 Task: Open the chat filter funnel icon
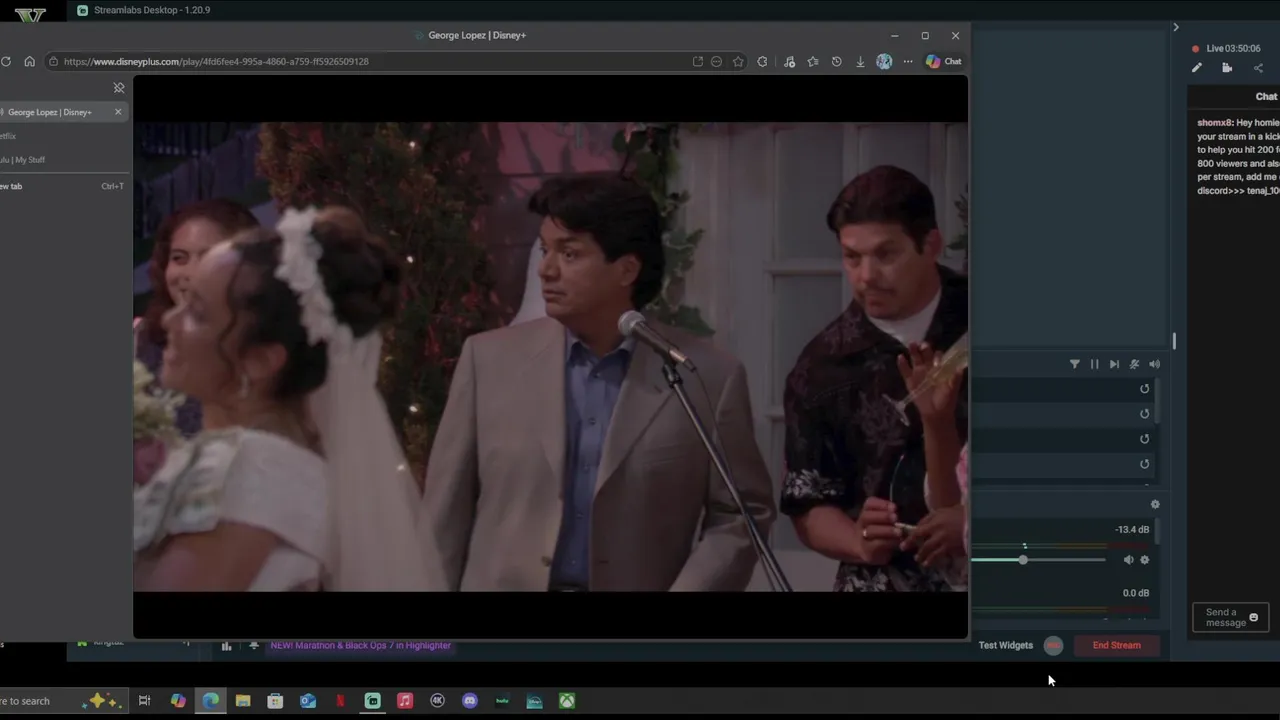point(1075,364)
